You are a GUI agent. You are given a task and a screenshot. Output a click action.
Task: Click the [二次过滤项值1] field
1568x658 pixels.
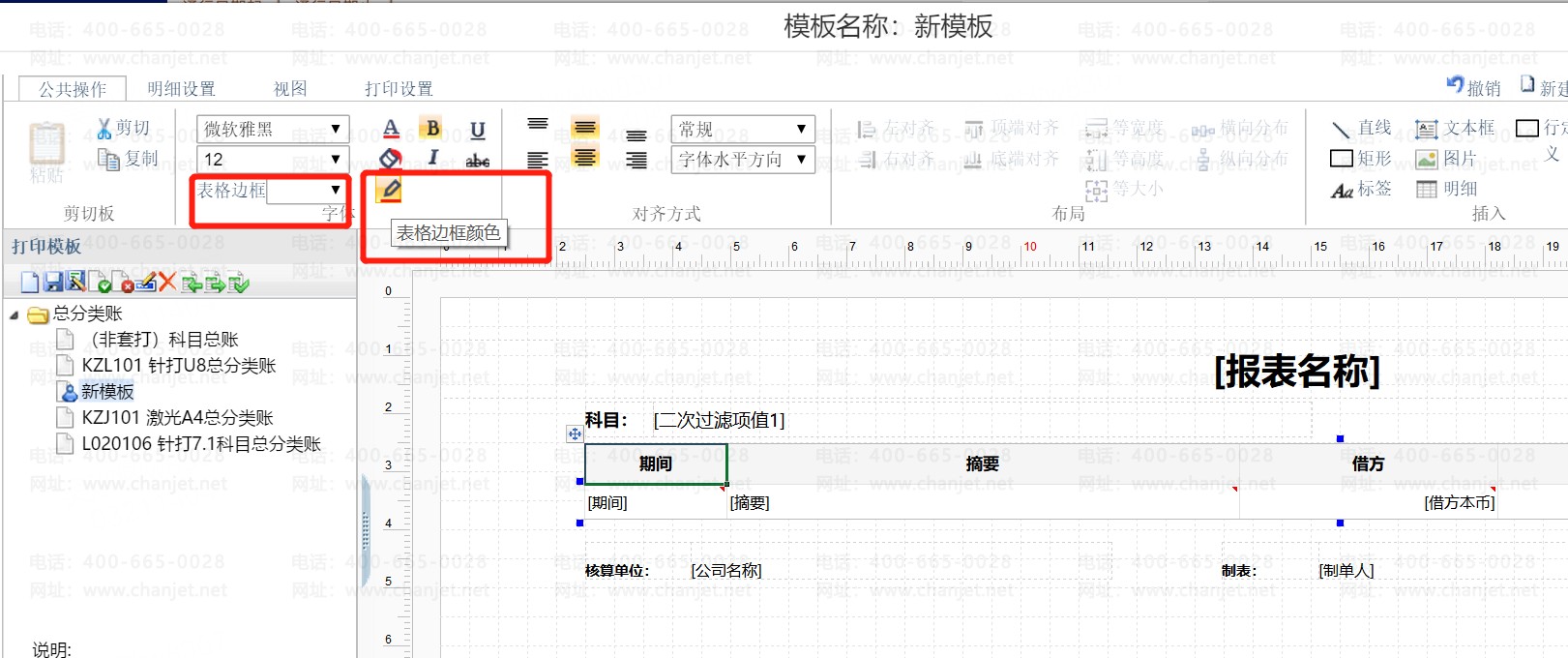point(719,421)
